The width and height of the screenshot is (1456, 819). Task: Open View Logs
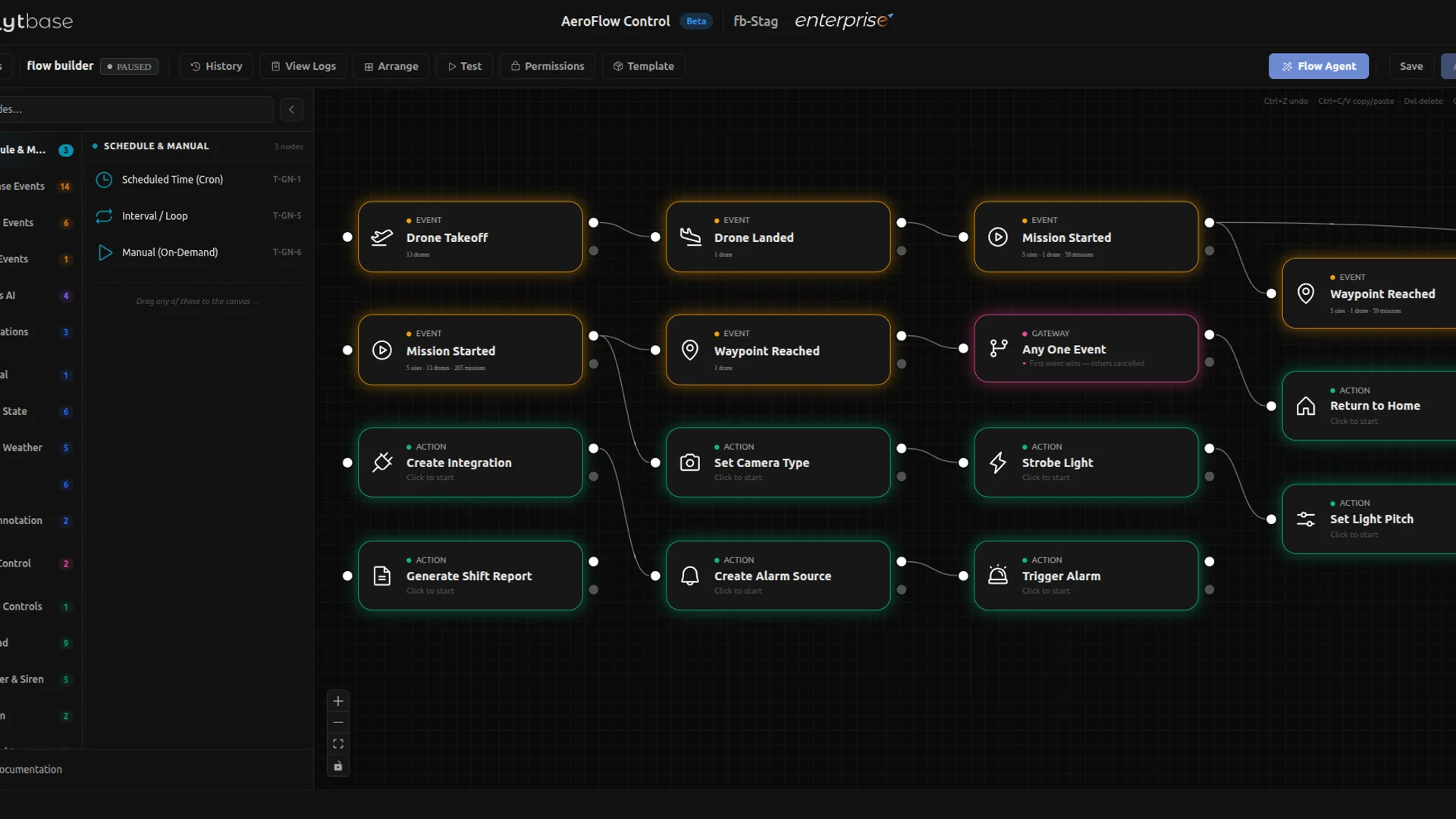tap(303, 67)
